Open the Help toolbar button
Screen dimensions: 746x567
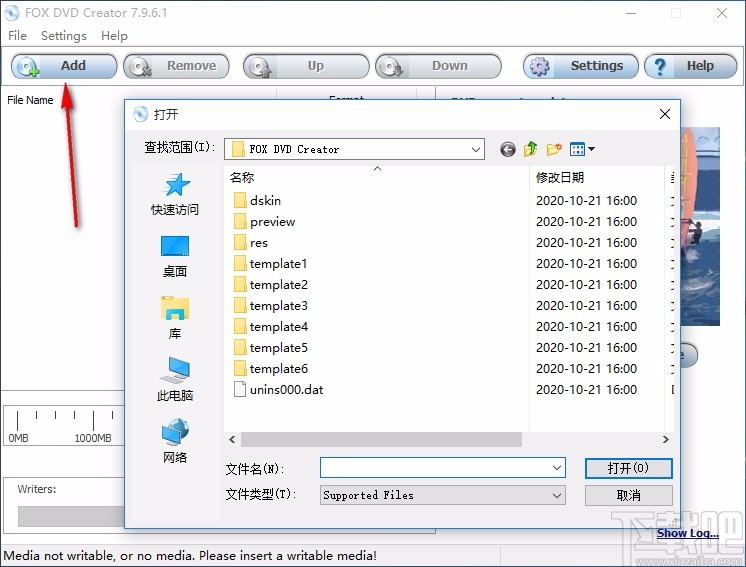pyautogui.click(x=690, y=66)
